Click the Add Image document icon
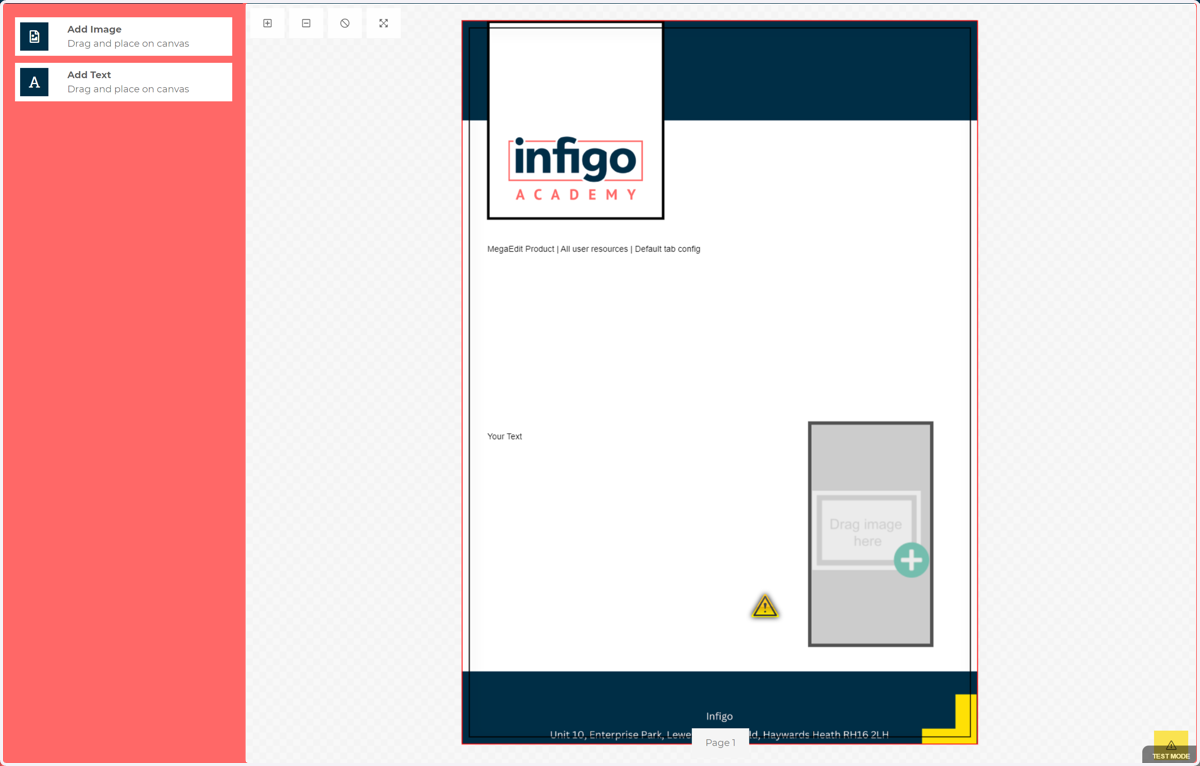The width and height of the screenshot is (1200, 766). click(34, 36)
